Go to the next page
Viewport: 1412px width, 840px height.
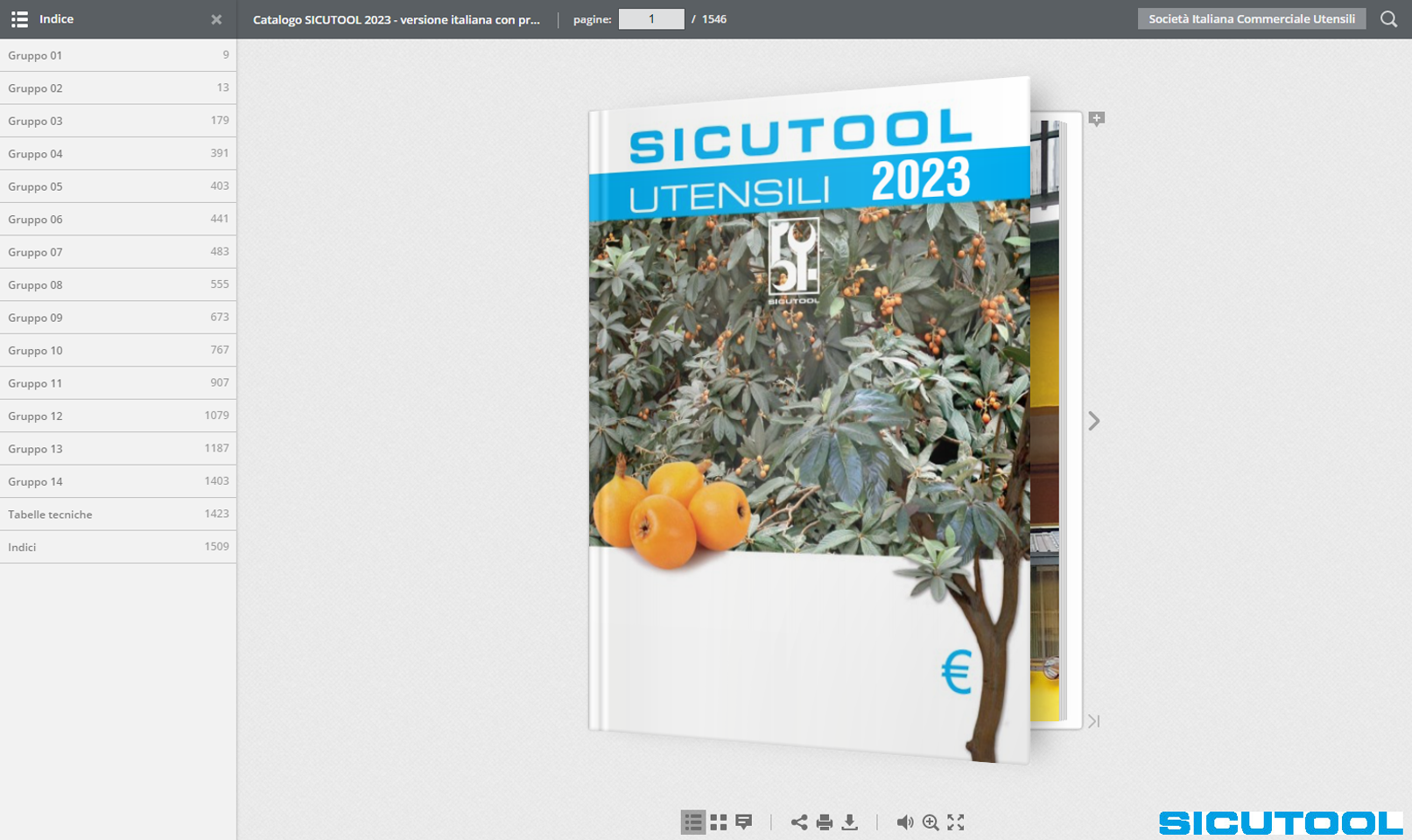coord(1093,422)
